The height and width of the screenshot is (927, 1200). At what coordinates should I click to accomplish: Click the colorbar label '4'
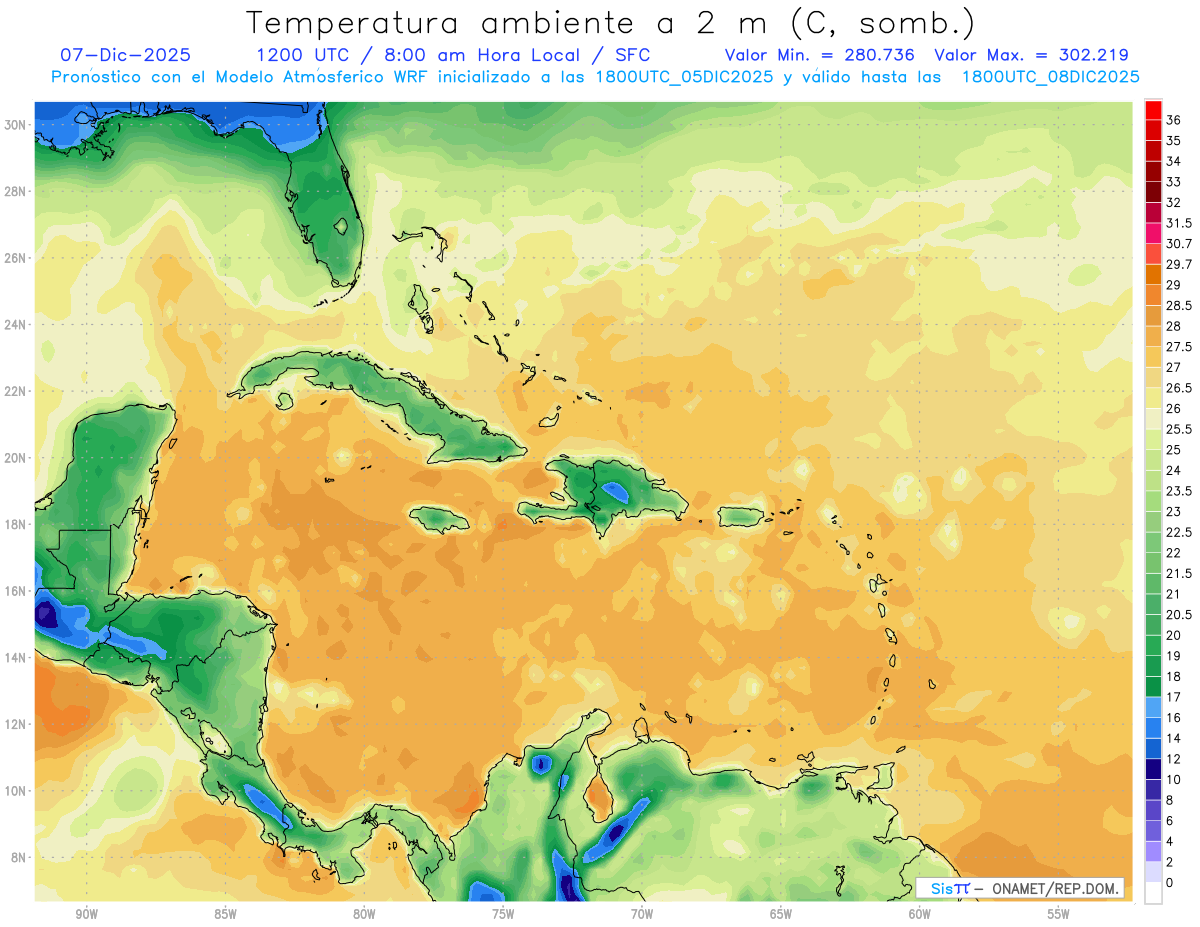coord(1170,841)
